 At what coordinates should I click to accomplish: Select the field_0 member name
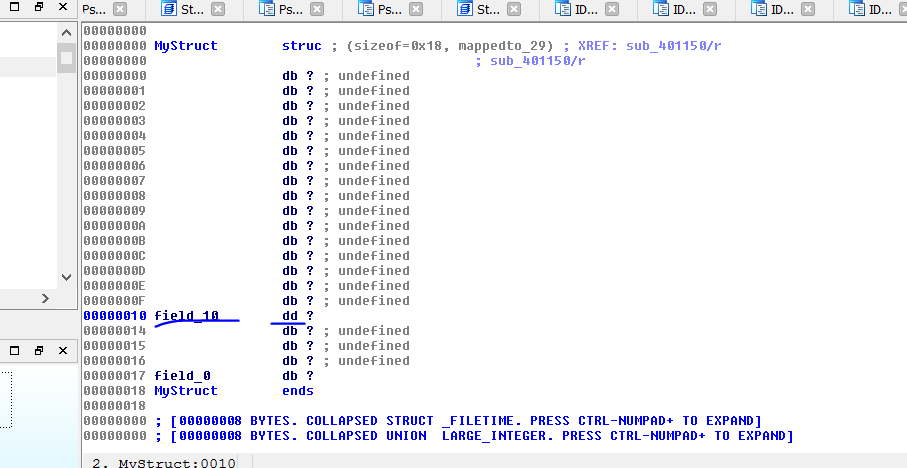(x=182, y=376)
